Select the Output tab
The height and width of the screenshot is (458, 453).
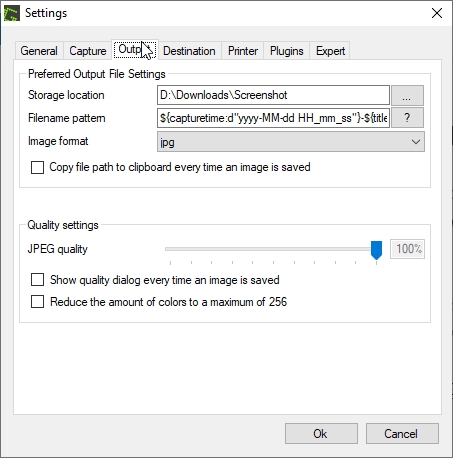tap(135, 50)
